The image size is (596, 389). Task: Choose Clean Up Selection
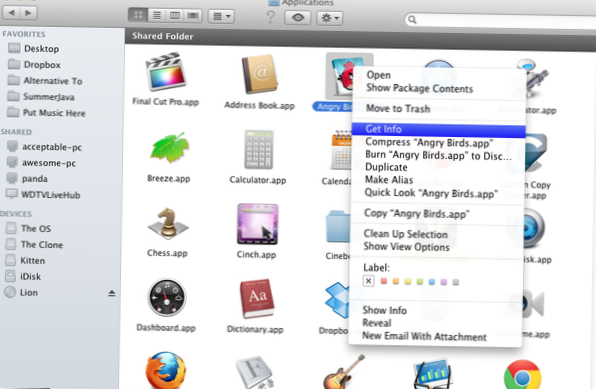(405, 234)
